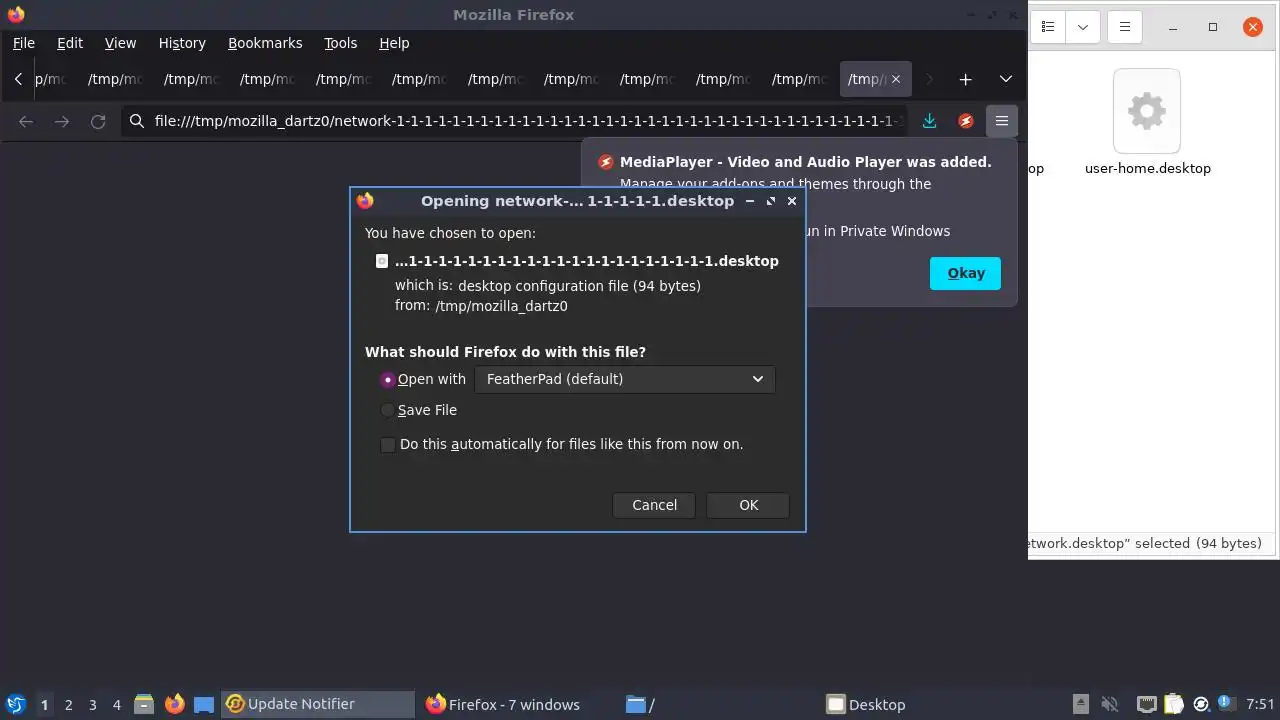The height and width of the screenshot is (720, 1280).
Task: Switch to the Update Notifier taskbar window
Action: [318, 704]
